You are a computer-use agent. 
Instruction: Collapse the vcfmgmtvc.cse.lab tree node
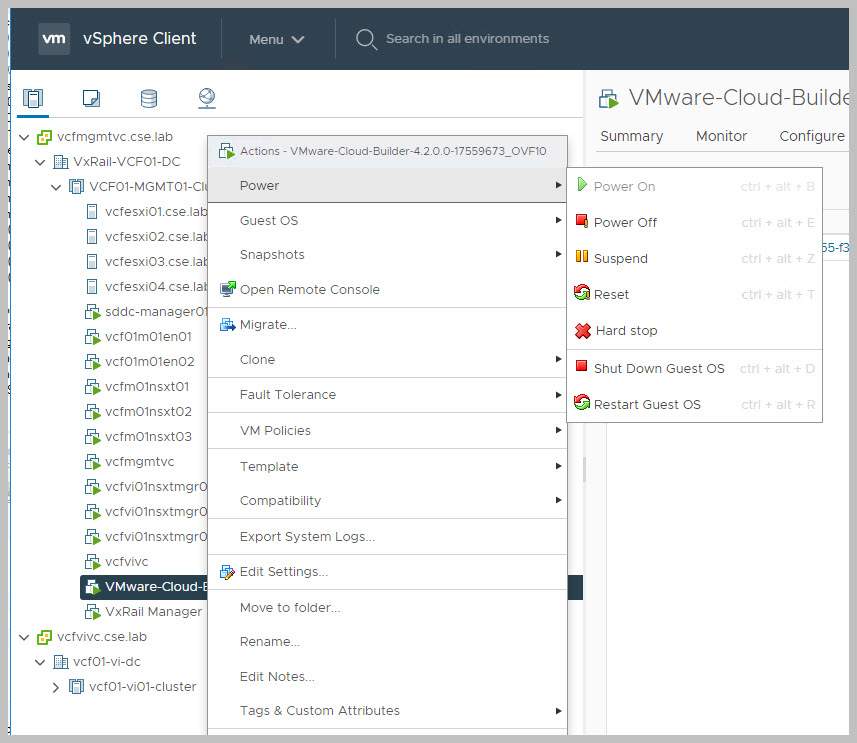point(24,137)
